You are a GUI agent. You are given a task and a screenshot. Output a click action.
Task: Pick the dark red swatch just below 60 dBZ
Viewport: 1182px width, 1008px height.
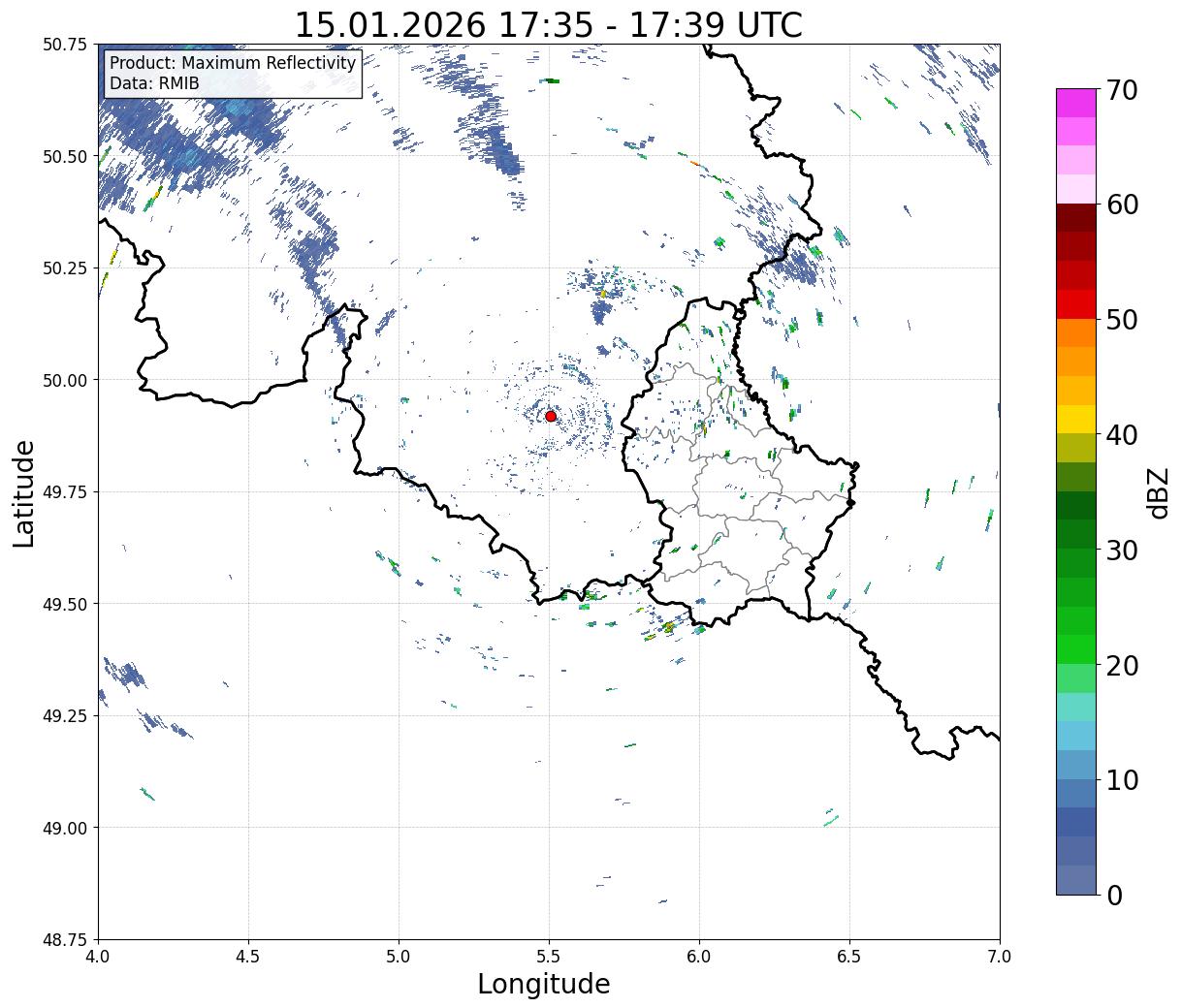pos(1076,218)
